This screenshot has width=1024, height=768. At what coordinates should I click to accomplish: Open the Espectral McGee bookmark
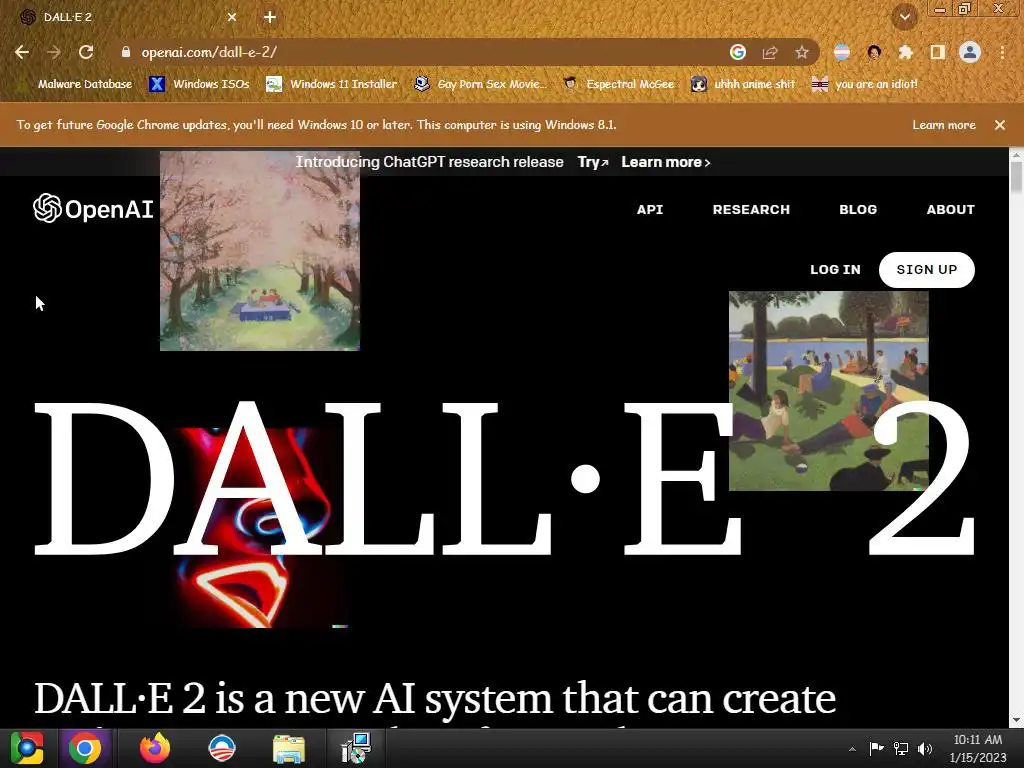[x=619, y=84]
